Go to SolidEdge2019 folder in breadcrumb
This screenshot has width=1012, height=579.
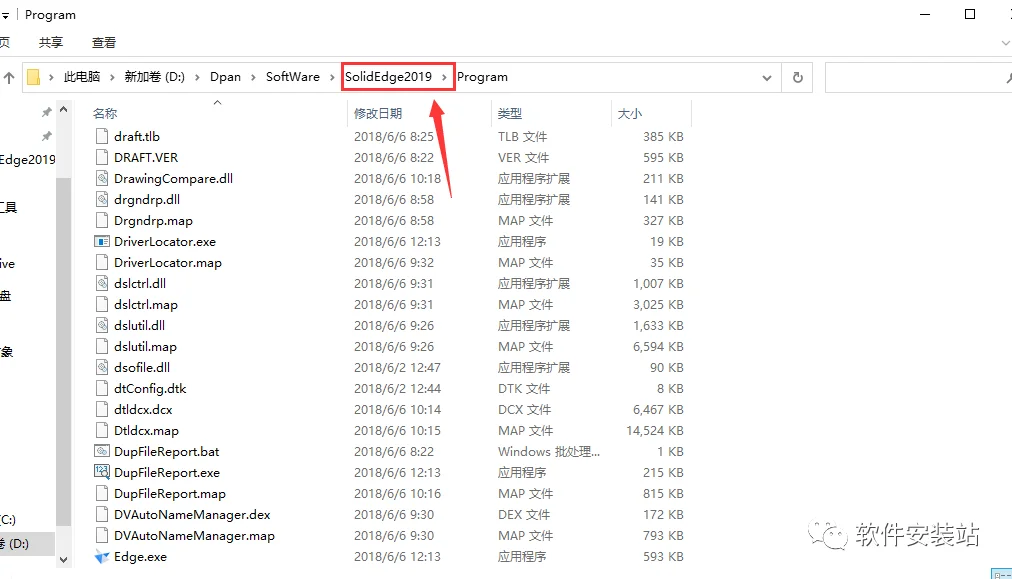(x=388, y=77)
